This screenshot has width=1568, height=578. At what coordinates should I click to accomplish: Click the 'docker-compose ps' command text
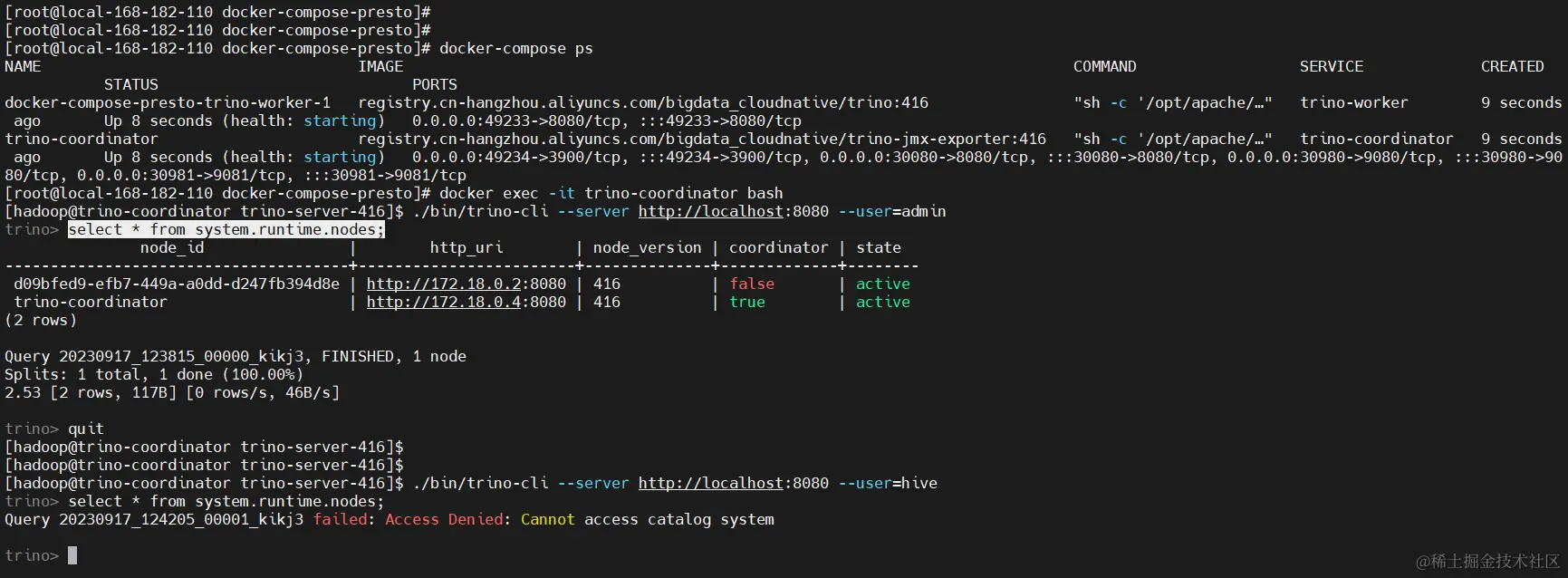pos(516,48)
